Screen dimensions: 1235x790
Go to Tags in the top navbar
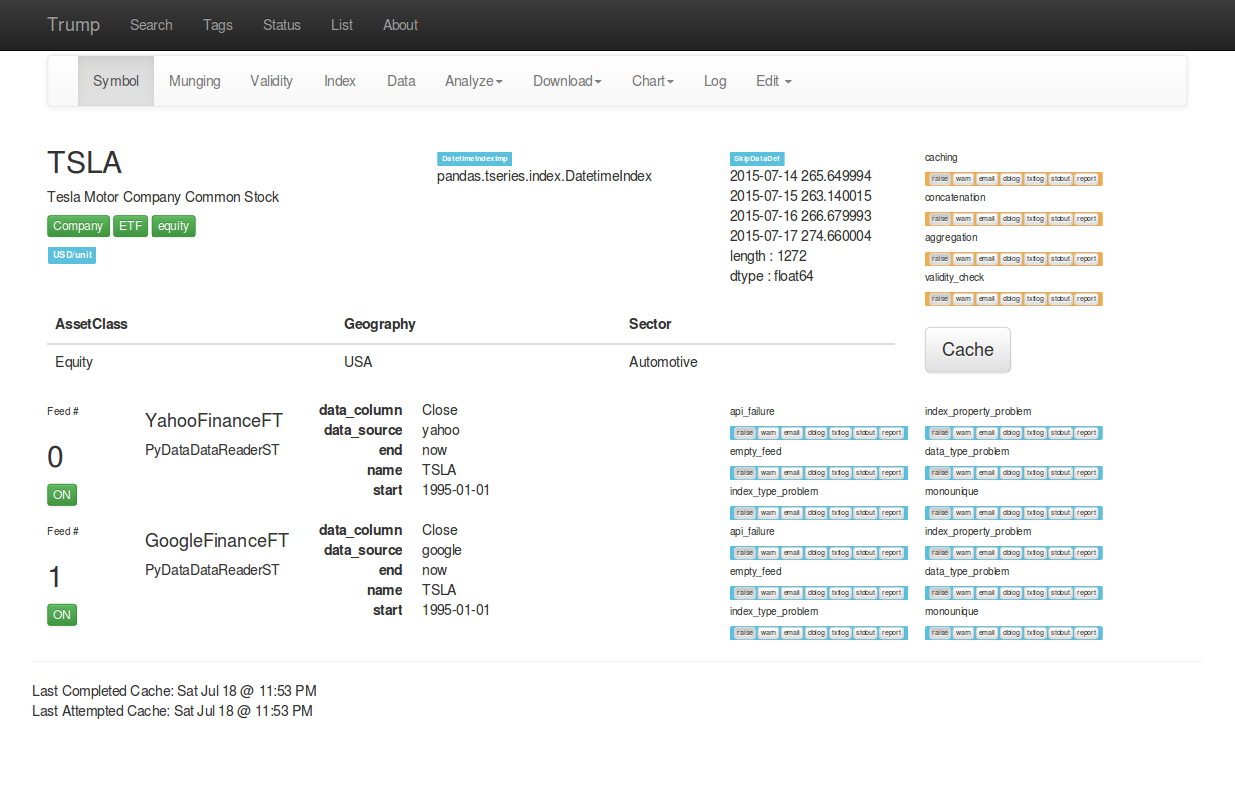(218, 25)
